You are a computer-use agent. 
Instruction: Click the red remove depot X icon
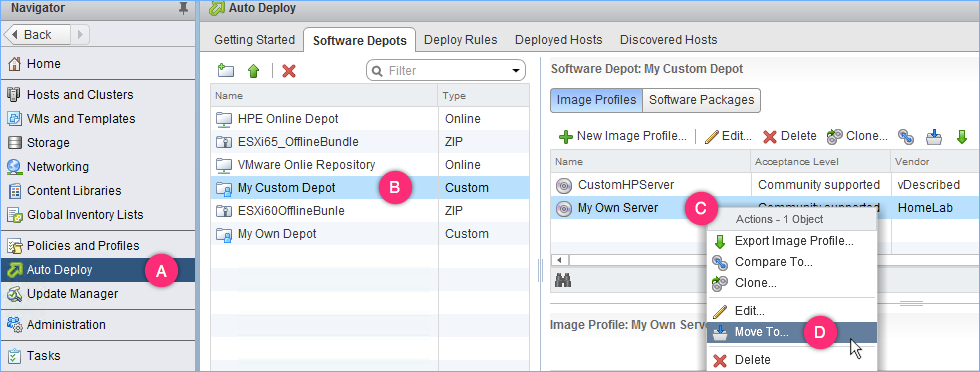coord(289,71)
